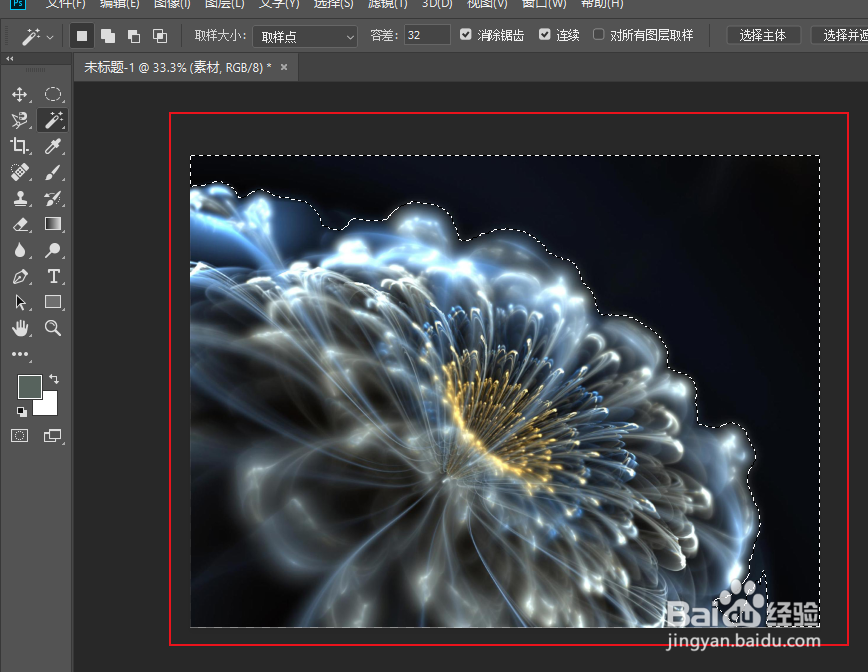Select the History Brush tool
Screen dimensions: 868x672
point(53,198)
